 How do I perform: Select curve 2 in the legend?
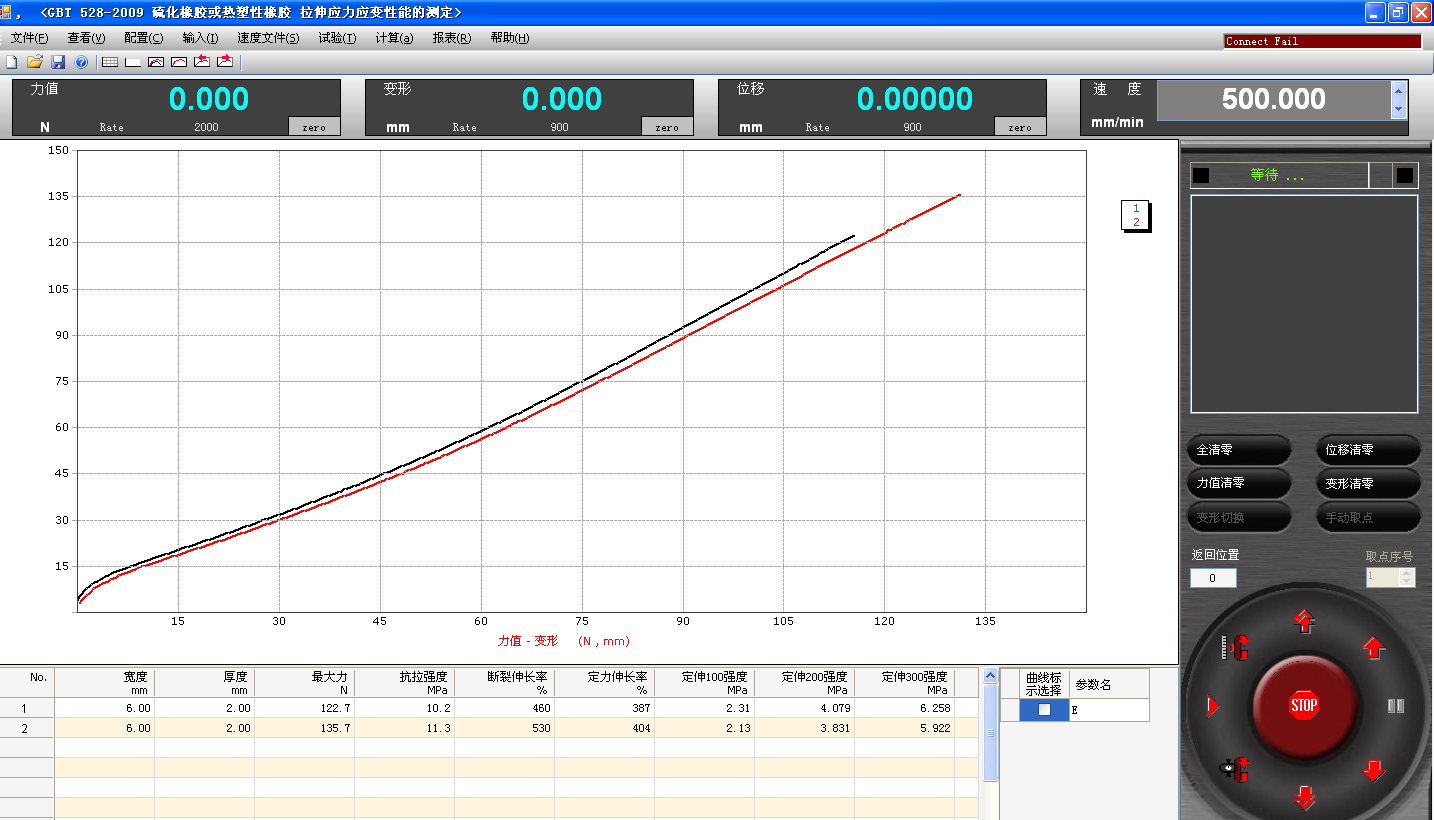[1136, 222]
